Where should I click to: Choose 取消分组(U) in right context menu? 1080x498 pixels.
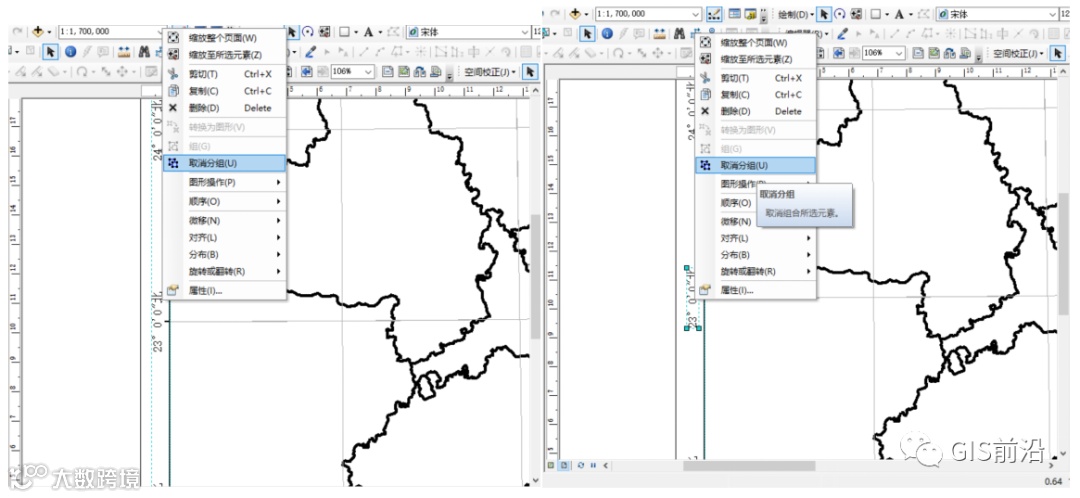pos(756,165)
